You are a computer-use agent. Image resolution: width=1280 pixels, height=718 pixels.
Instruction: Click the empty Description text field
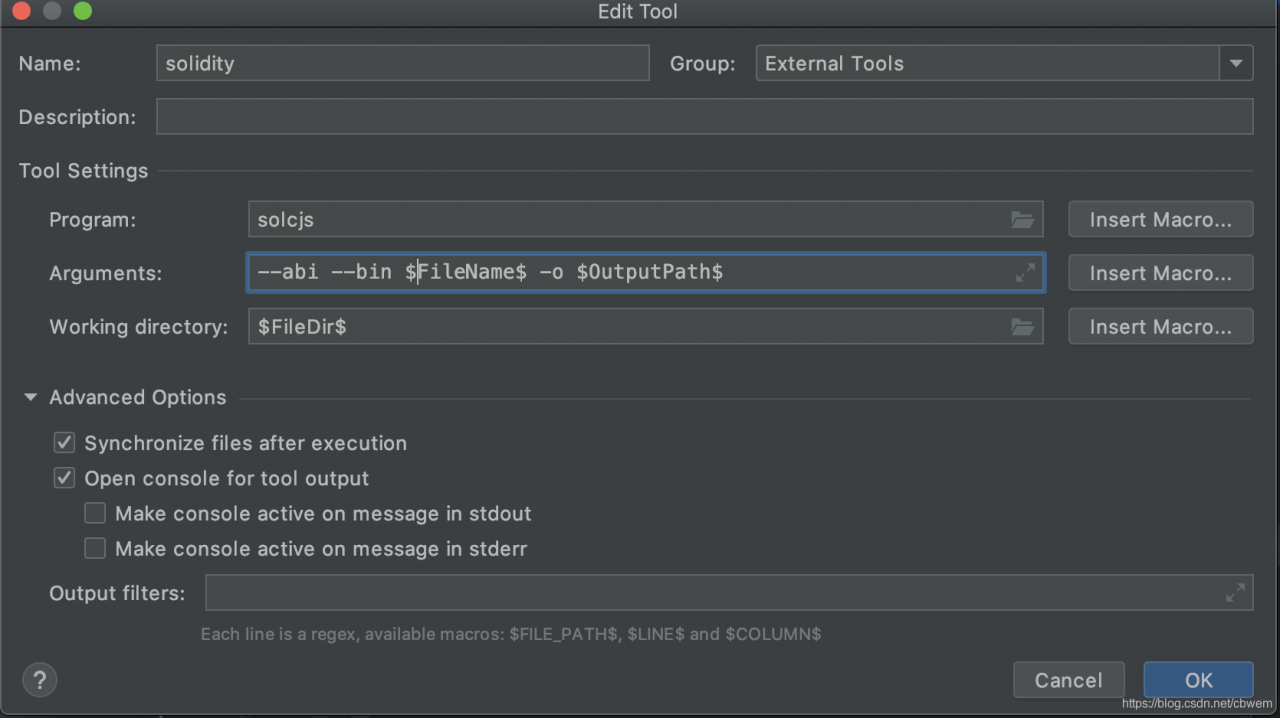click(x=704, y=117)
